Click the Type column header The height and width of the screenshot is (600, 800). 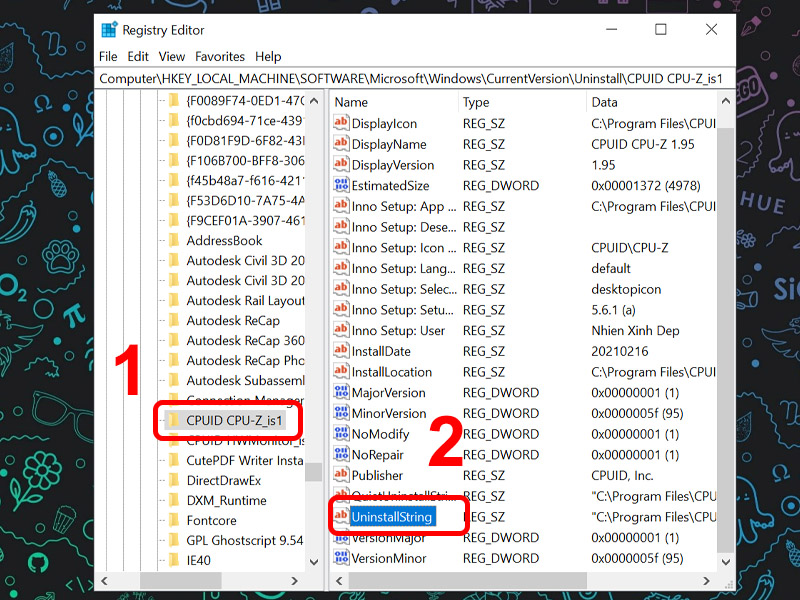coord(475,101)
